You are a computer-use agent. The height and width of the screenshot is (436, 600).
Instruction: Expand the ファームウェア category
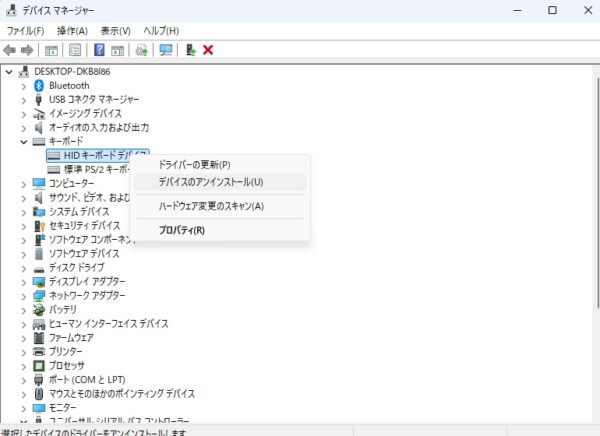tap(24, 339)
